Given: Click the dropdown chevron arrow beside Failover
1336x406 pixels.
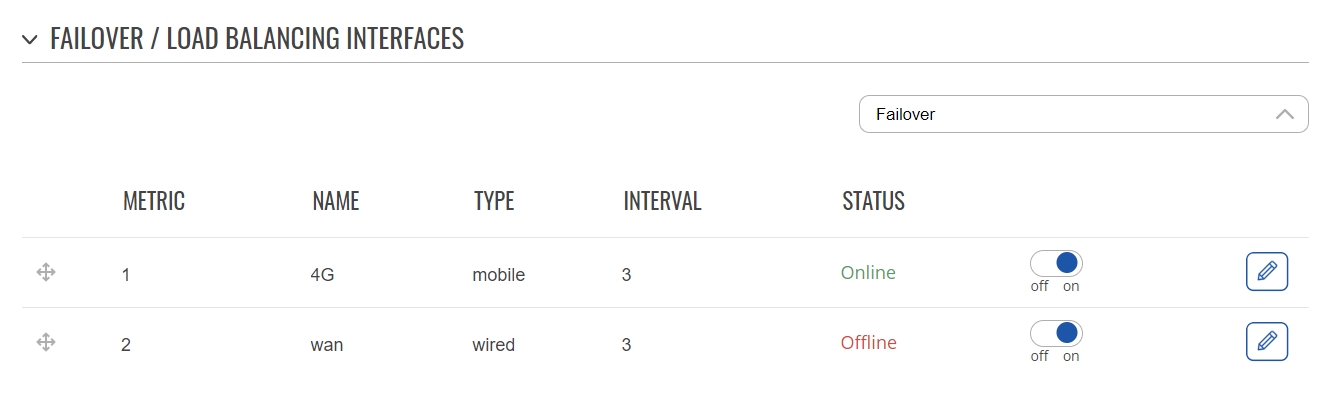Looking at the screenshot, I should tap(1285, 114).
